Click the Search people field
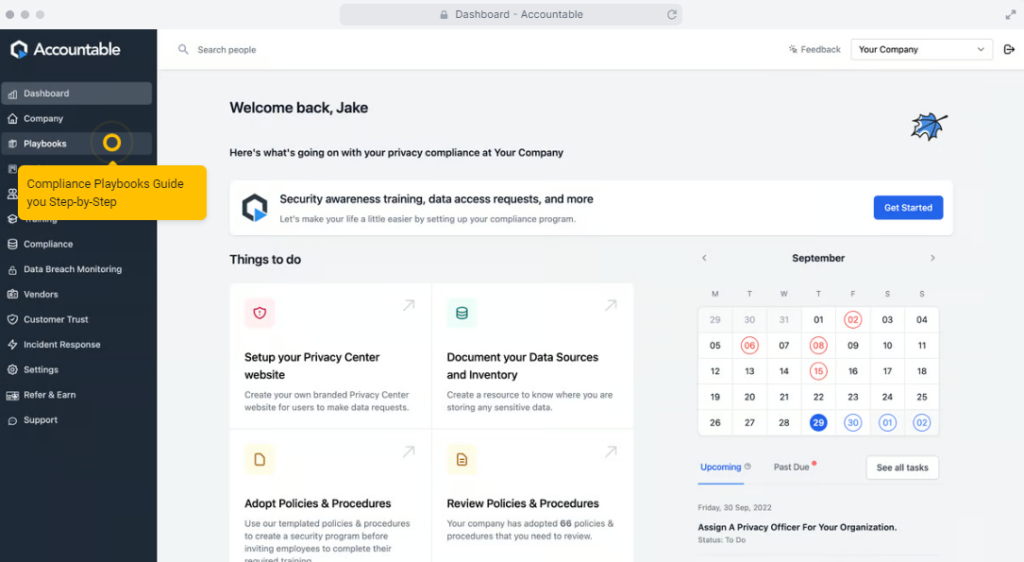This screenshot has height=562, width=1024. click(x=227, y=50)
